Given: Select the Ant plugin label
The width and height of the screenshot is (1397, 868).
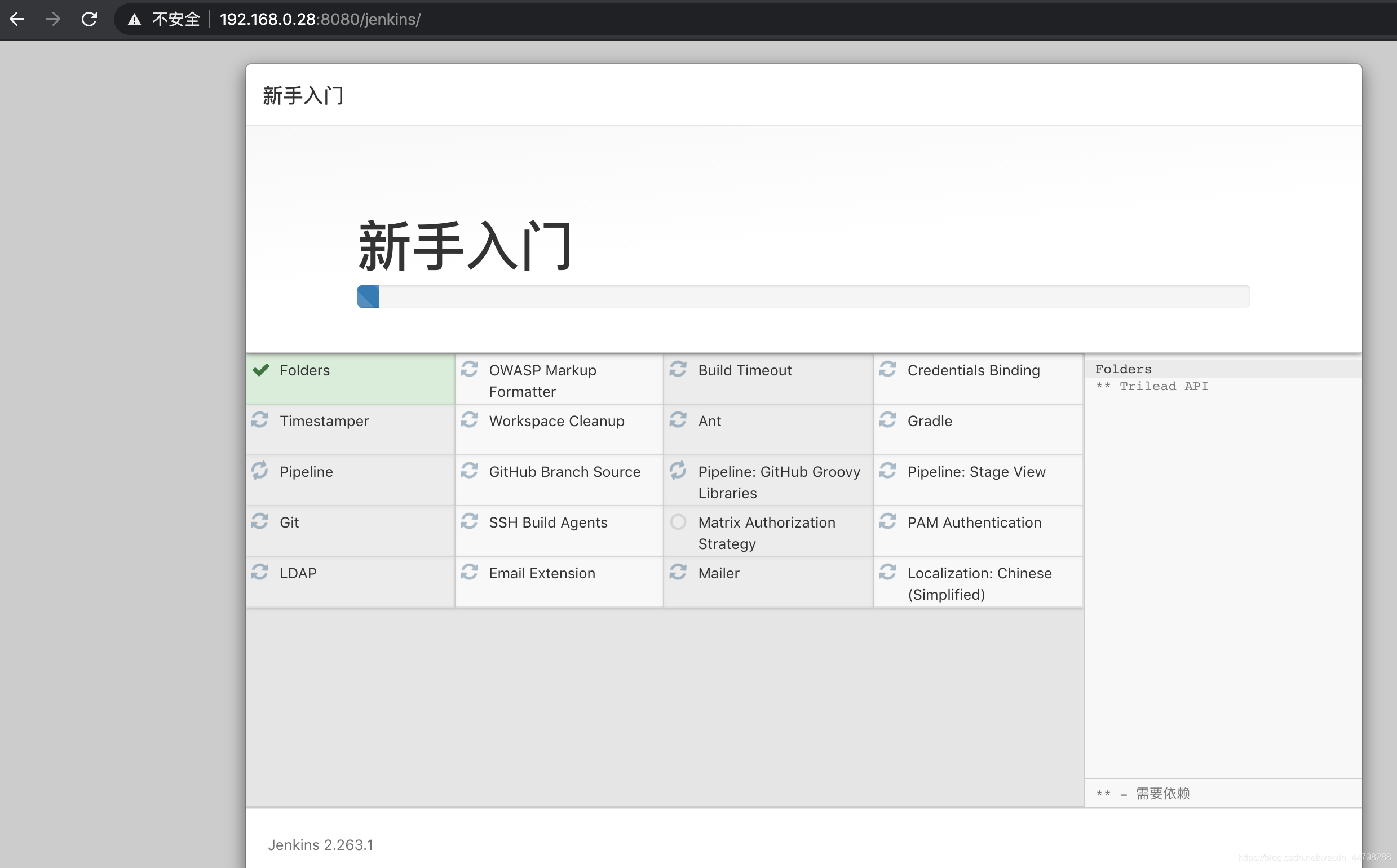Looking at the screenshot, I should [x=710, y=422].
